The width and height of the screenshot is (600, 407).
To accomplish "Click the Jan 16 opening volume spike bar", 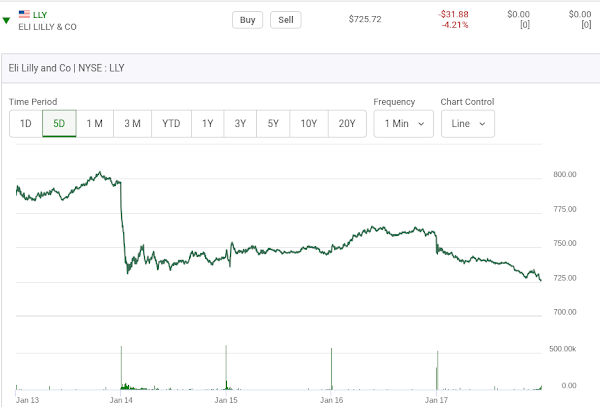I will 331,369.
